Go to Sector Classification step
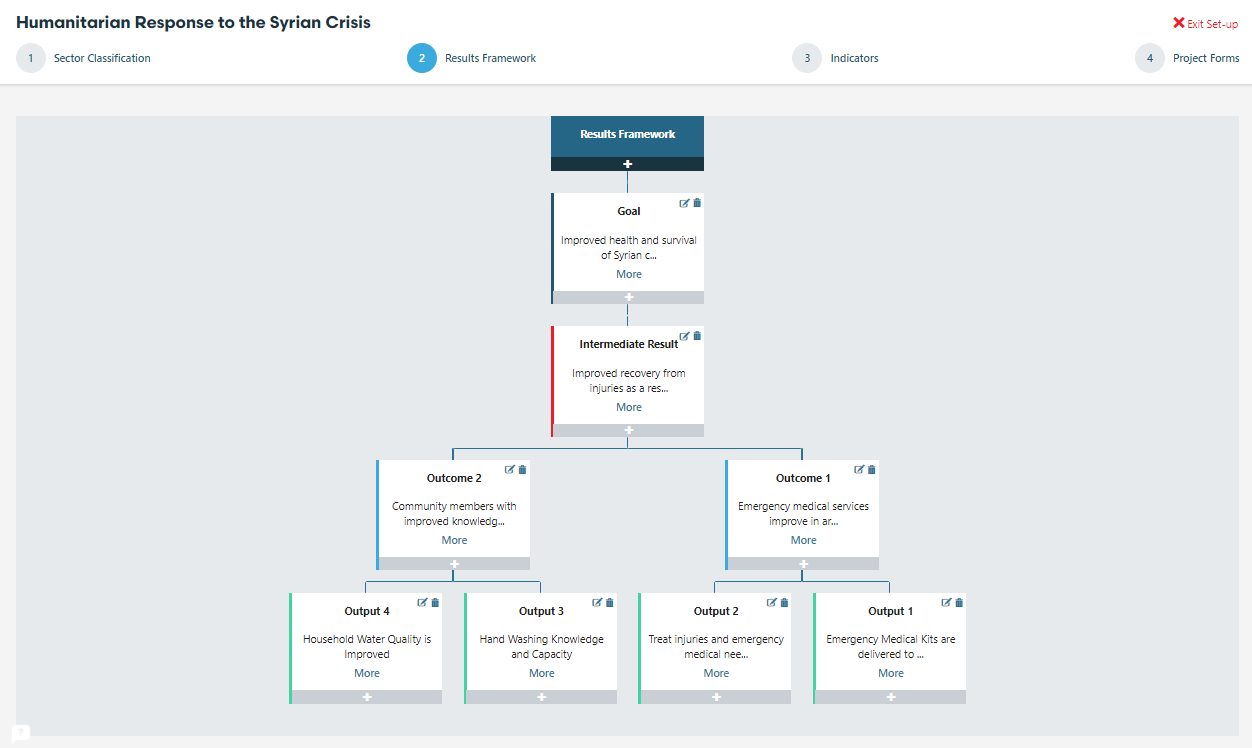Viewport: 1252px width, 748px height. coord(102,58)
